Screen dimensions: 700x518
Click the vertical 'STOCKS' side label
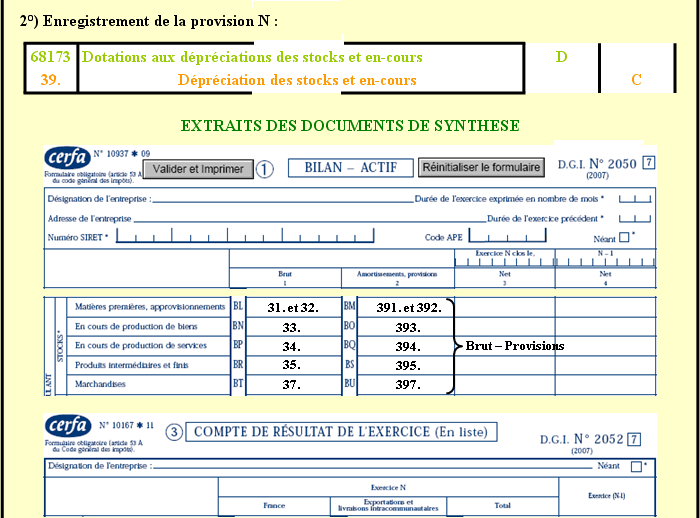pos(61,346)
